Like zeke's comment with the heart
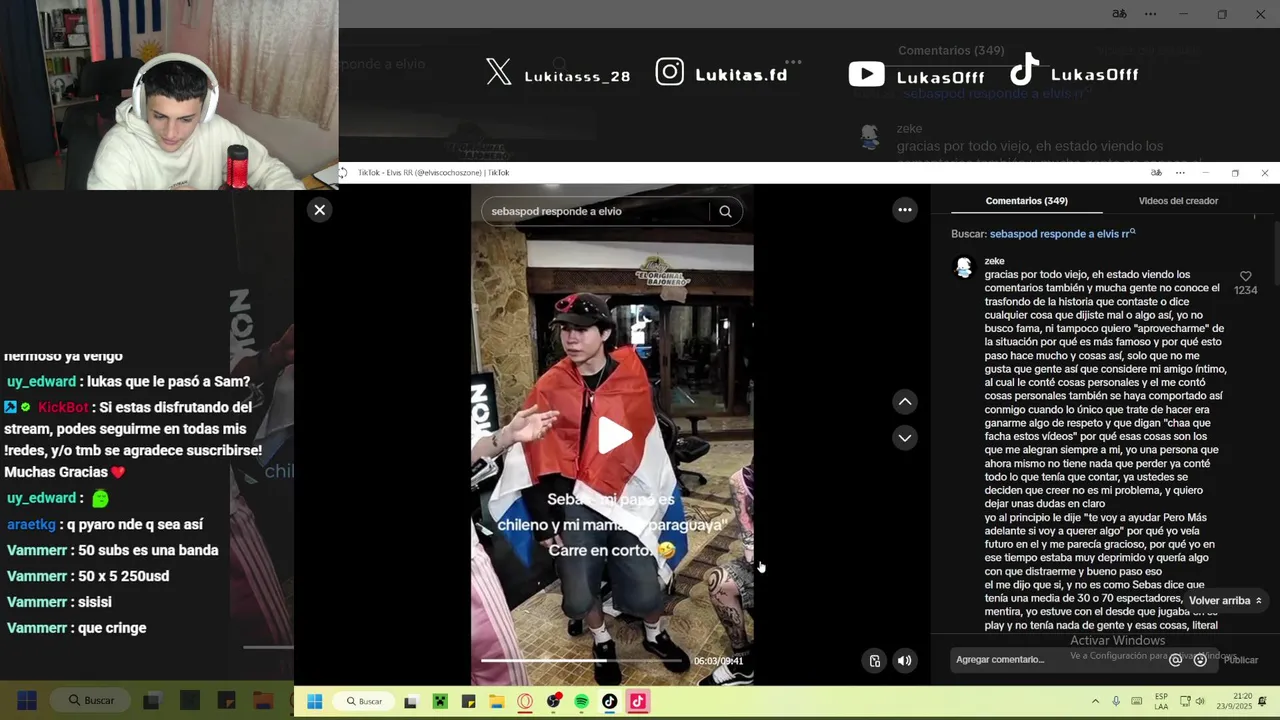This screenshot has height=720, width=1280. pyautogui.click(x=1245, y=276)
